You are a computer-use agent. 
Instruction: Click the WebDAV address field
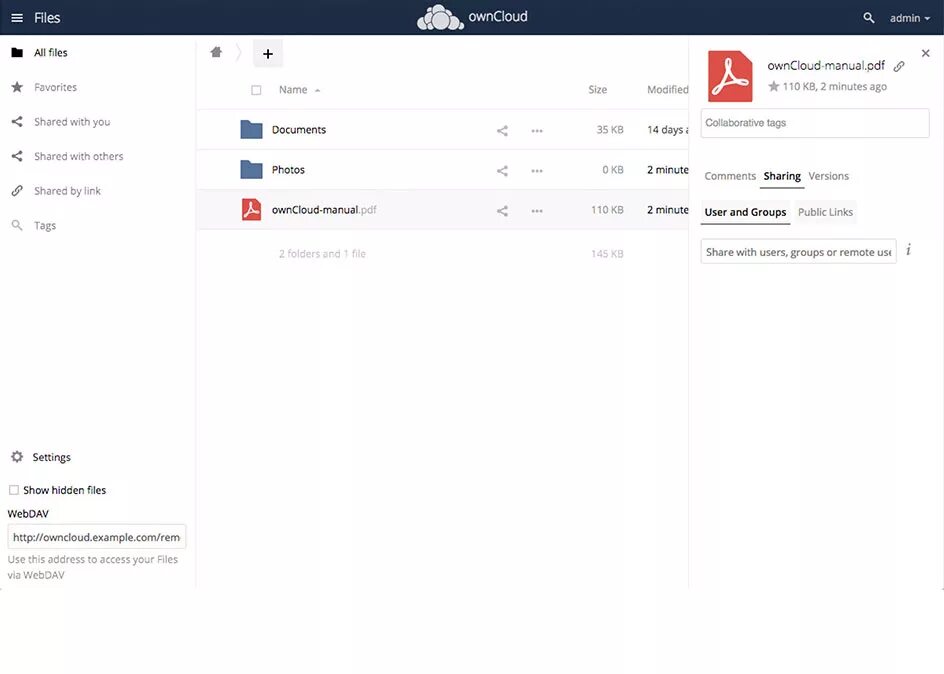[97, 537]
